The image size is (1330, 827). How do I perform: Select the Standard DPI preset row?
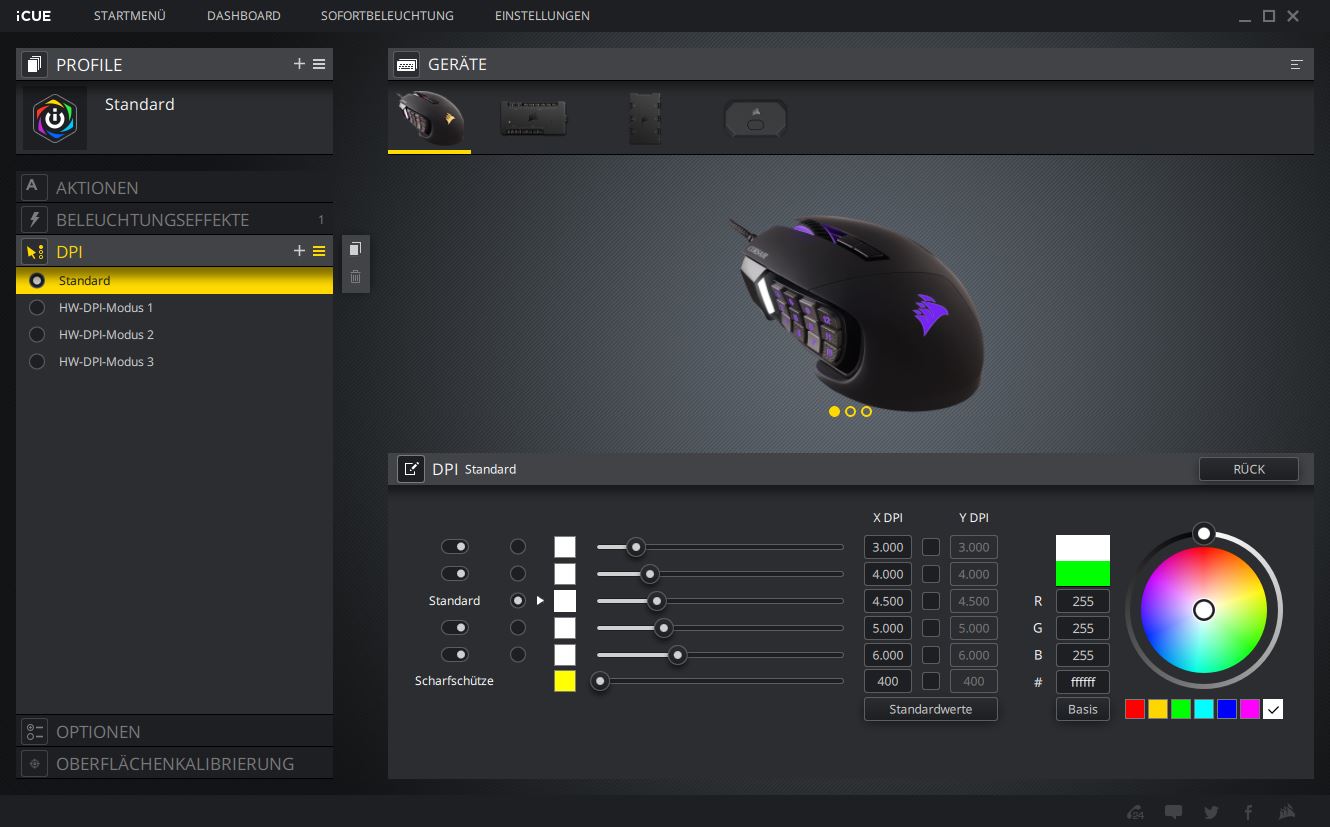coord(174,281)
